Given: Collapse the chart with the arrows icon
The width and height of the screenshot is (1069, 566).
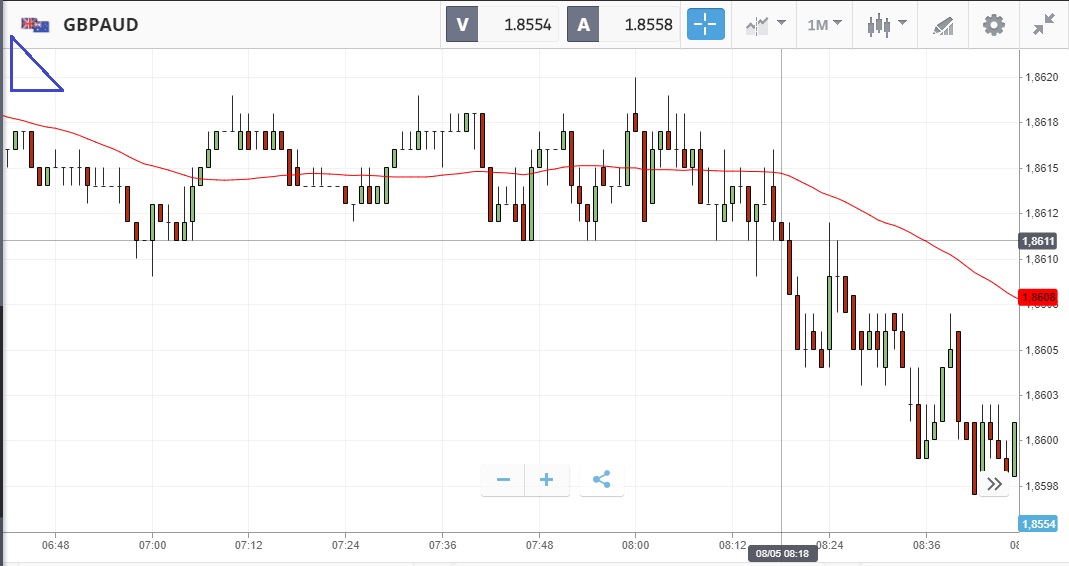Looking at the screenshot, I should tap(1044, 25).
